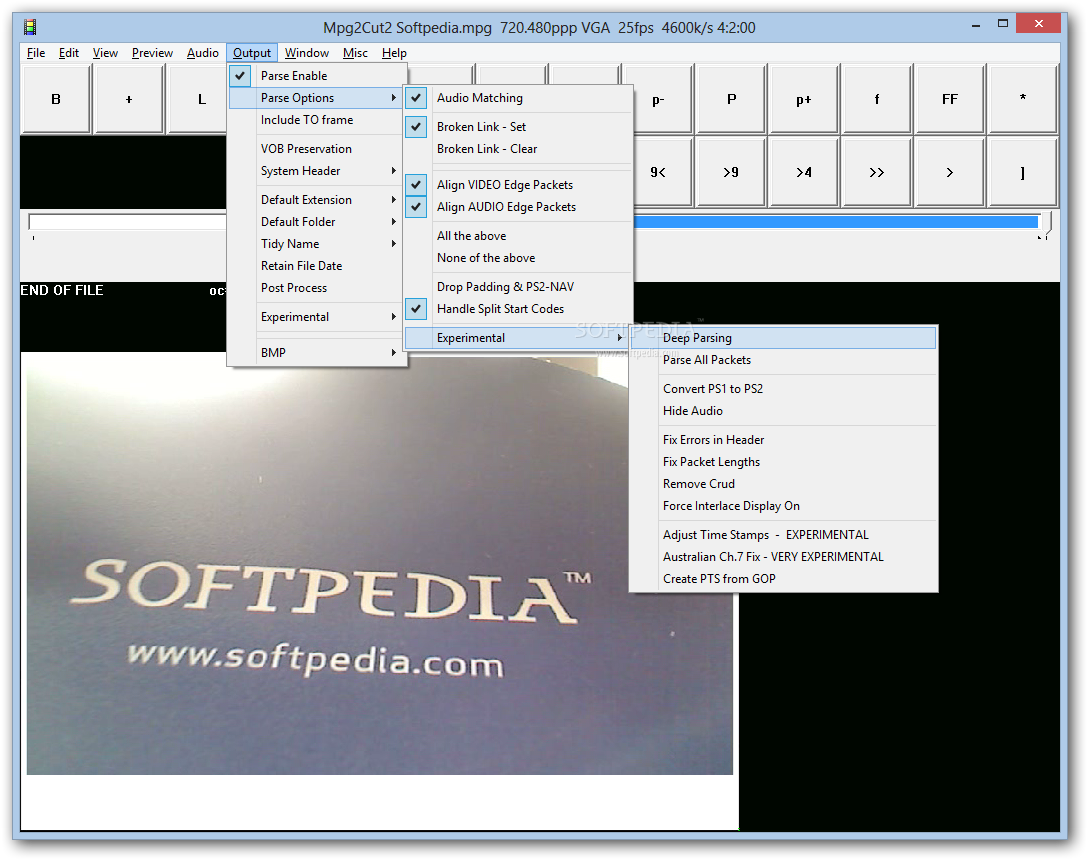Expand Default Extension submenu
The height and width of the screenshot is (860, 1088).
tap(317, 200)
